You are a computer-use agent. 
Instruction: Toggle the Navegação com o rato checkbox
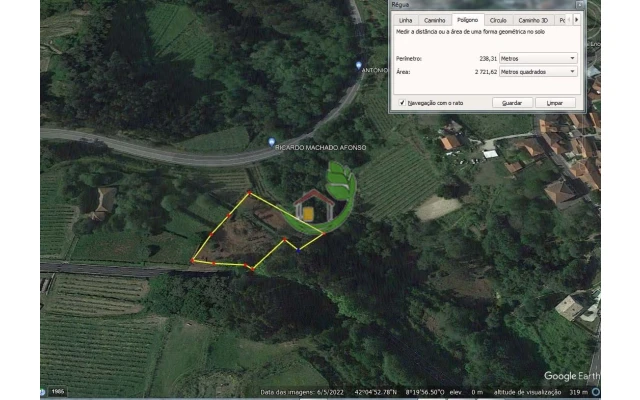[402, 103]
